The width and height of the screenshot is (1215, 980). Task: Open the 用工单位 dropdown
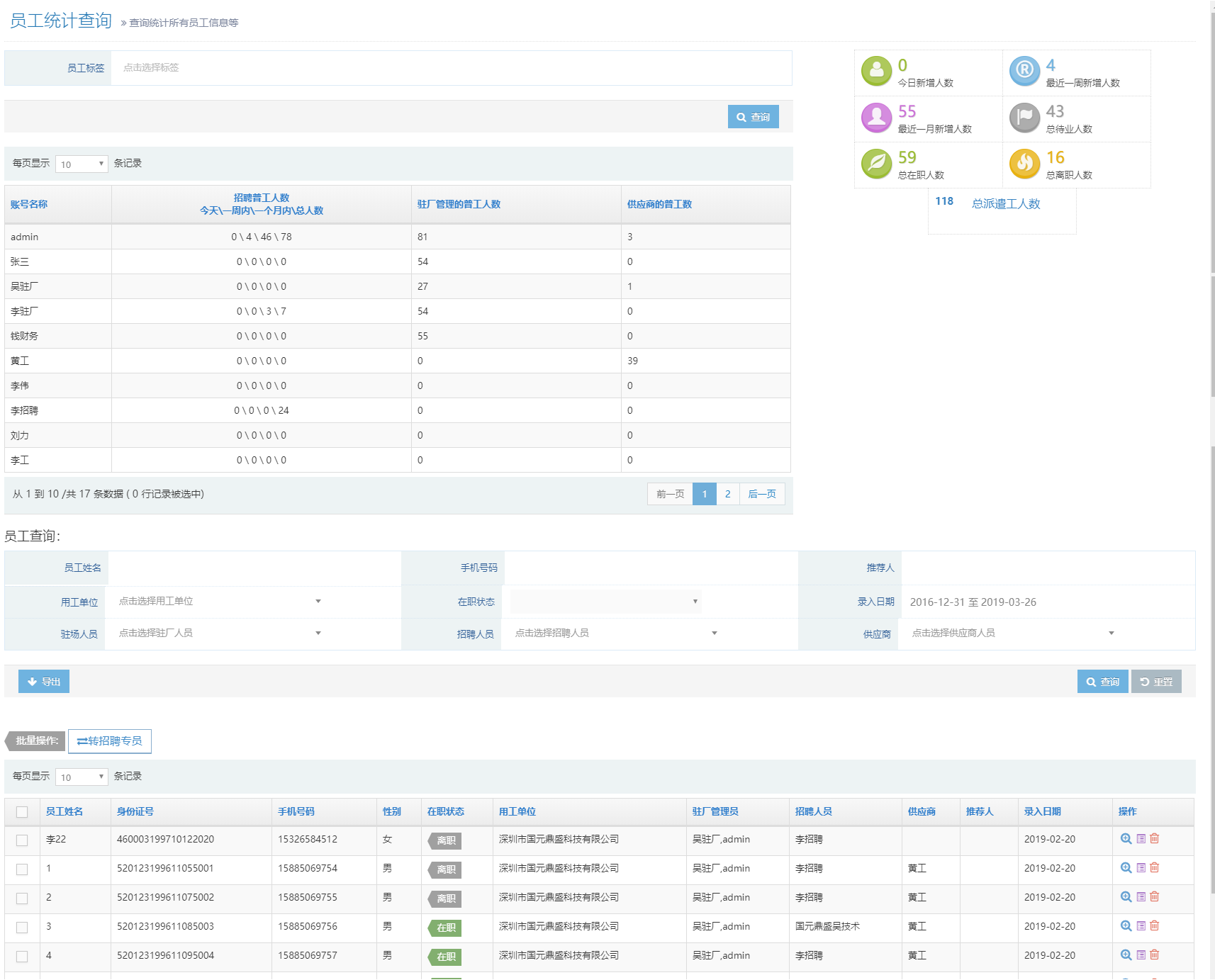click(220, 602)
